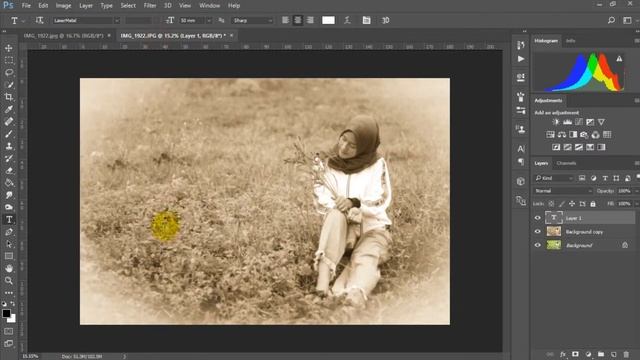Select the Hand tool
The width and height of the screenshot is (640, 360).
coord(9,269)
